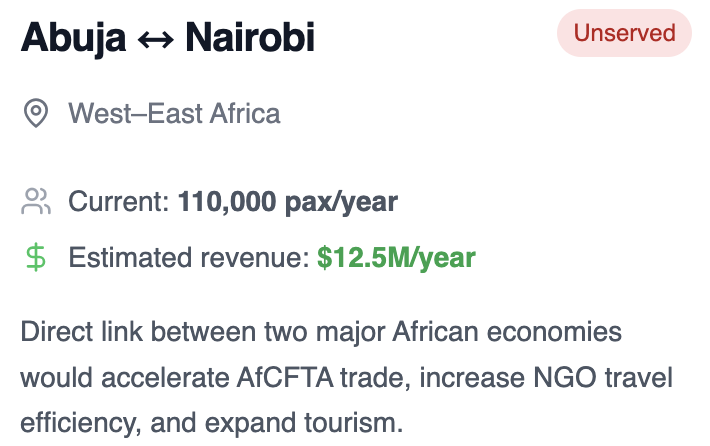
Task: Select the West–East Africa region label
Action: [174, 113]
